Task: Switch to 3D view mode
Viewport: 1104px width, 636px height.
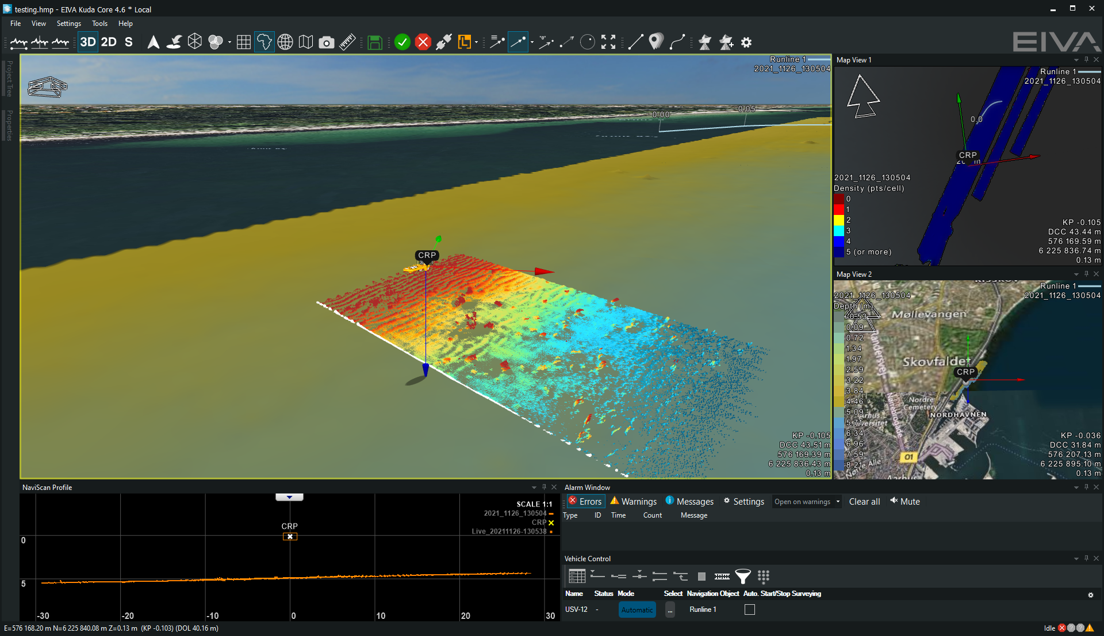Action: [88, 42]
